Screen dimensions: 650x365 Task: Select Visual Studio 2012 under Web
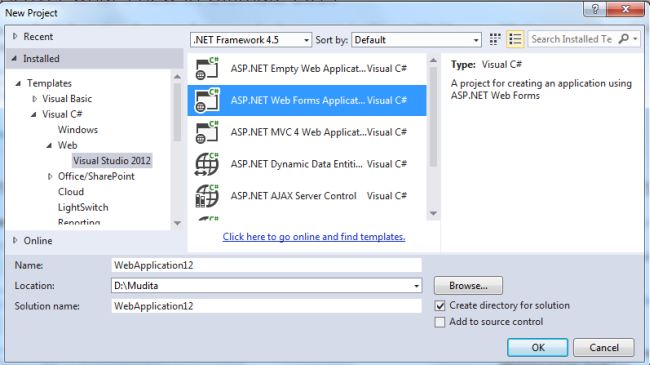click(x=112, y=161)
